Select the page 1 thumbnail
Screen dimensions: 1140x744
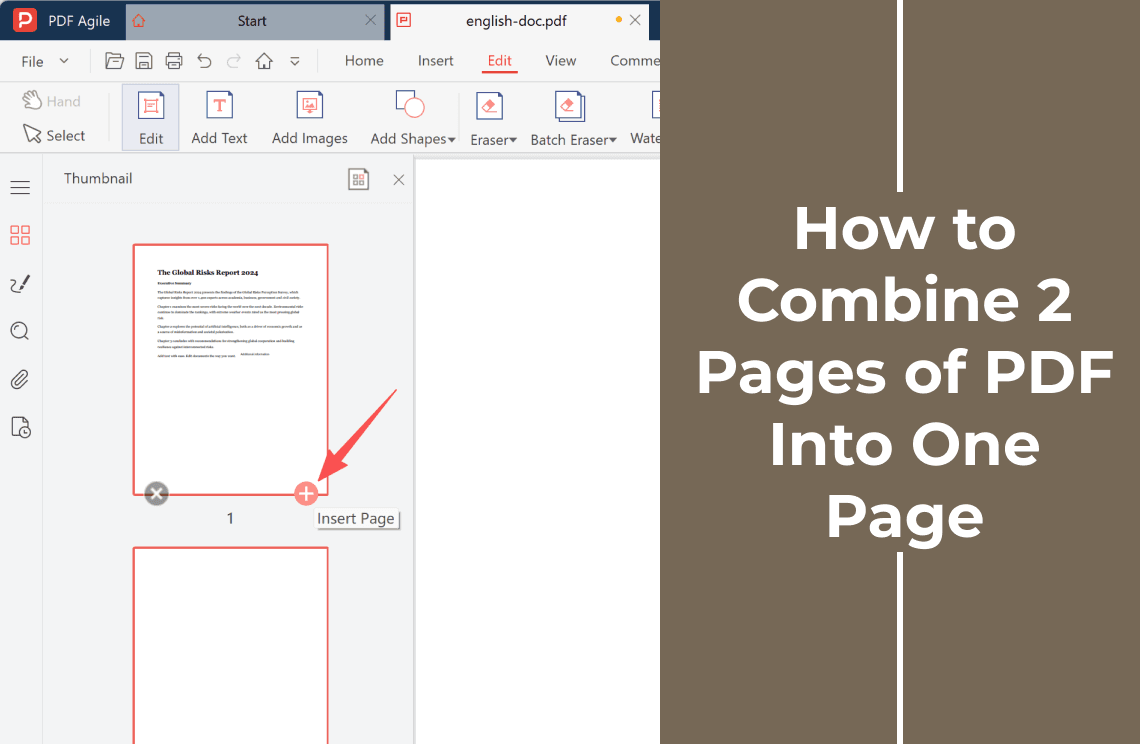(230, 369)
